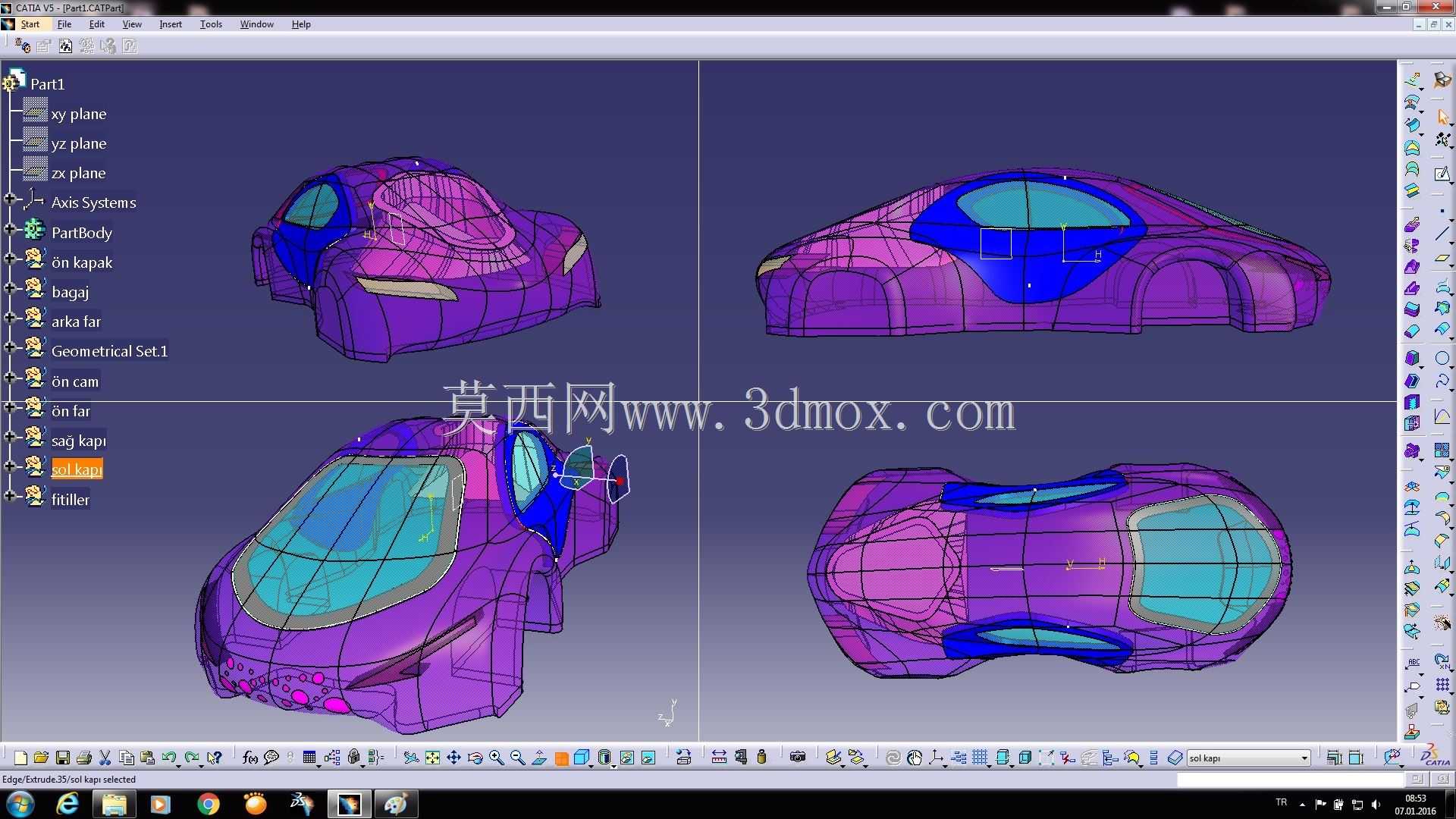Activate Fly mode with the airplane icon
The image size is (1456, 819).
click(x=411, y=757)
